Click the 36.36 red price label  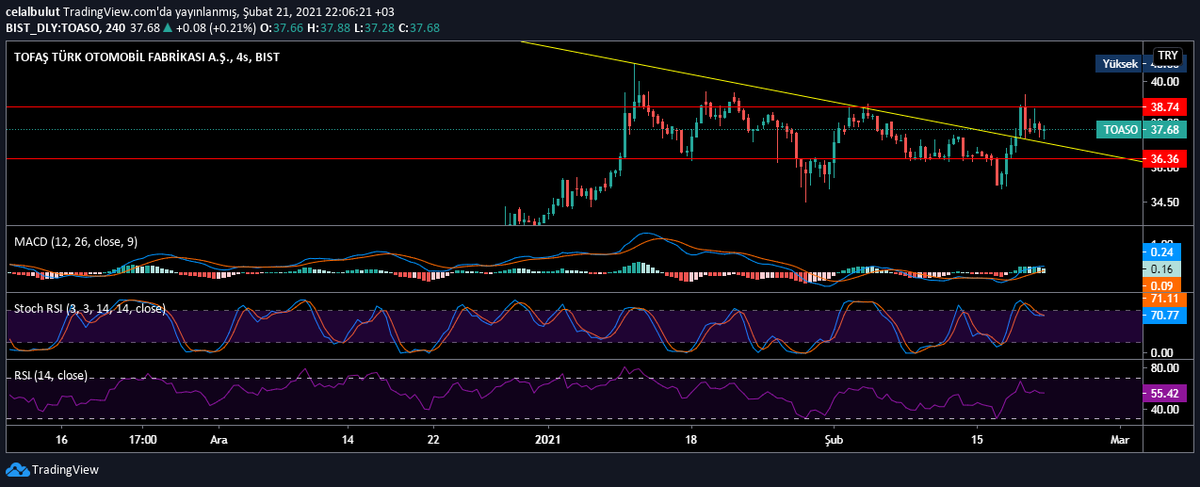(1164, 158)
